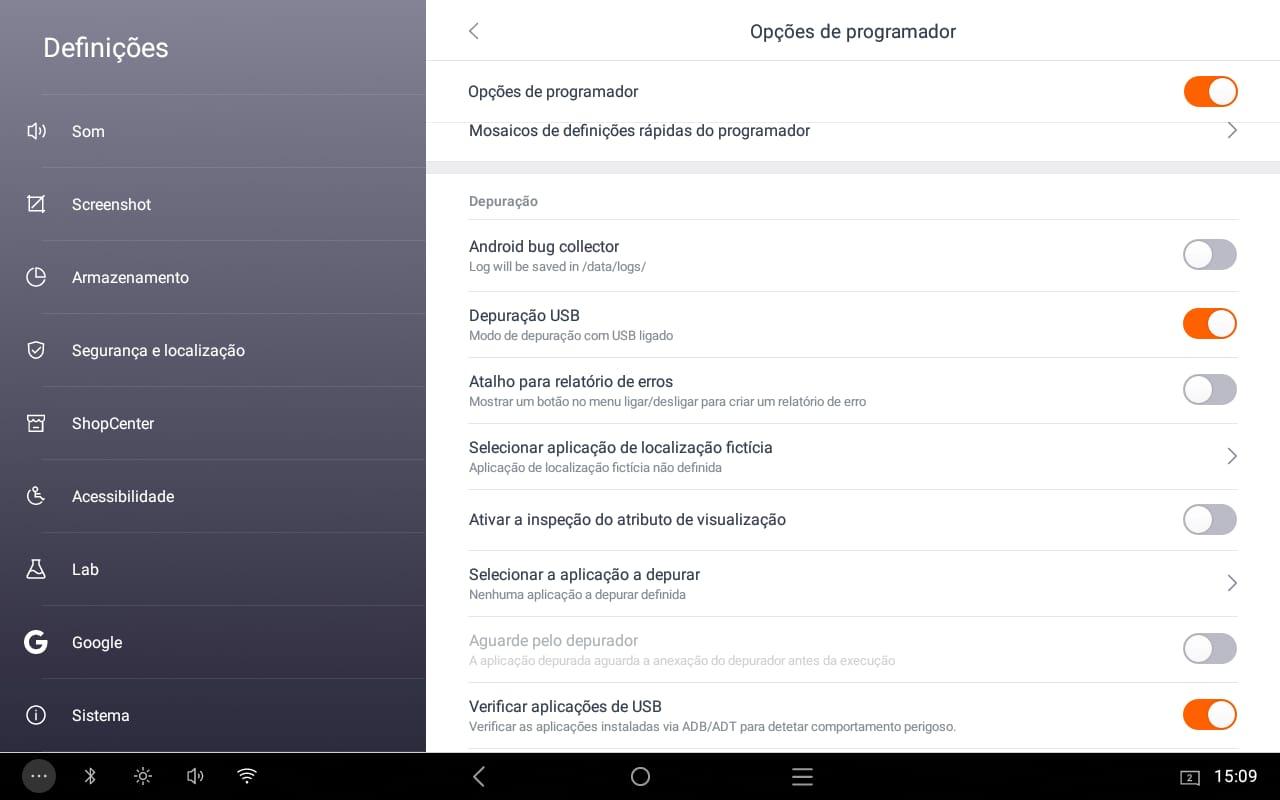The image size is (1280, 800).
Task: Tap the Lab flask icon
Action: (x=36, y=569)
